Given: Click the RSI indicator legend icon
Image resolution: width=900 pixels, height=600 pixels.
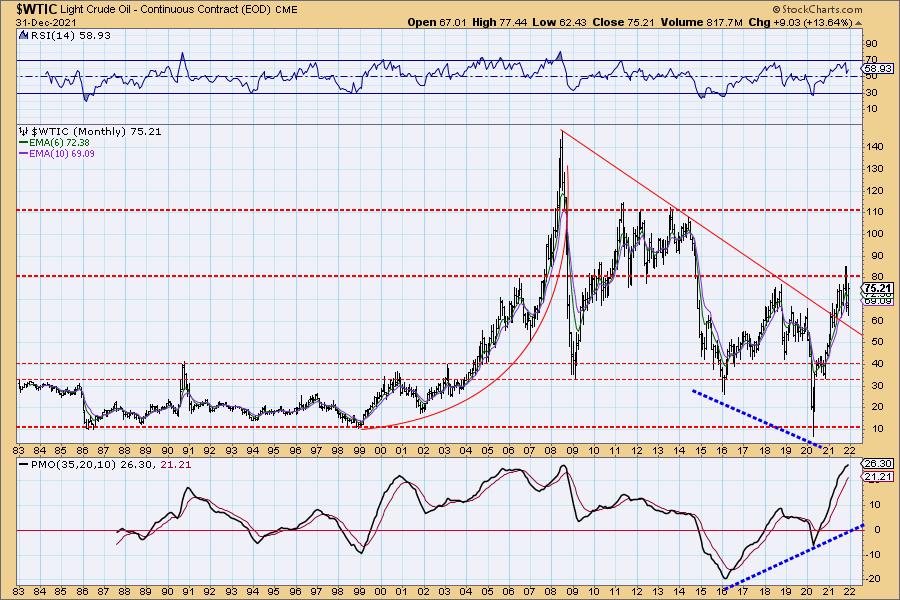Looking at the screenshot, I should coord(23,36).
